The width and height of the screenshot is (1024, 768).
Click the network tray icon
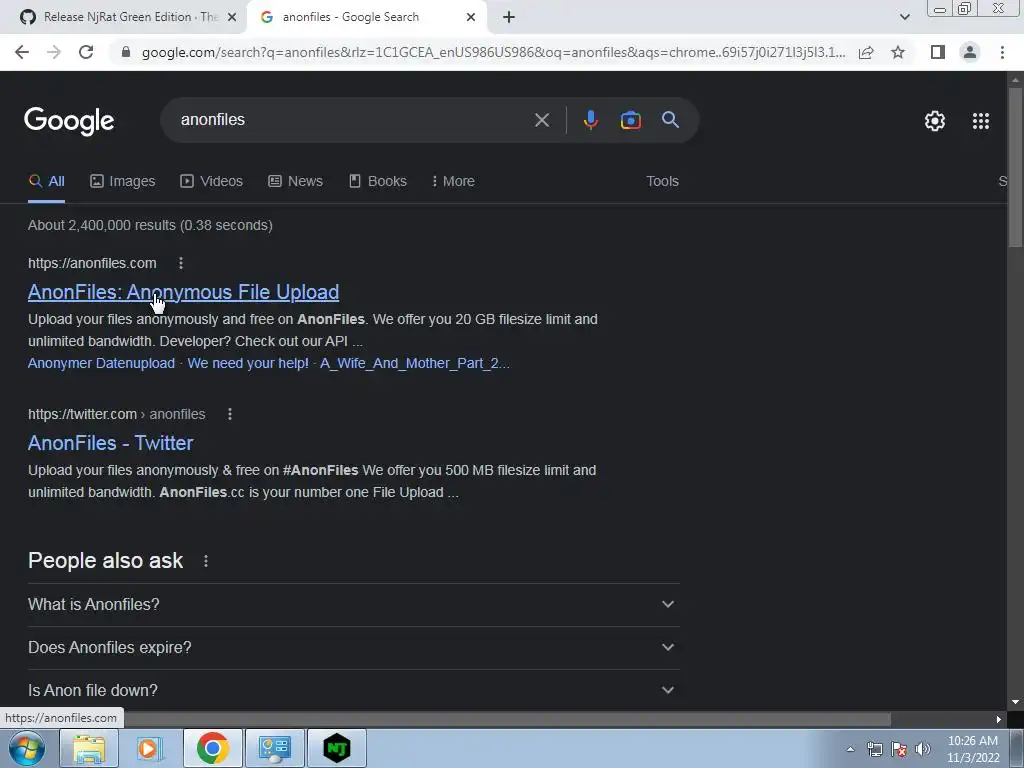coord(874,749)
